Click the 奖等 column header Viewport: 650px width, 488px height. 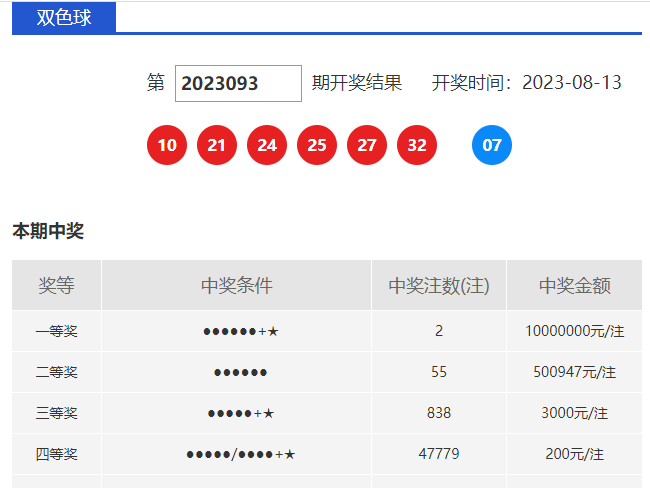coord(56,285)
